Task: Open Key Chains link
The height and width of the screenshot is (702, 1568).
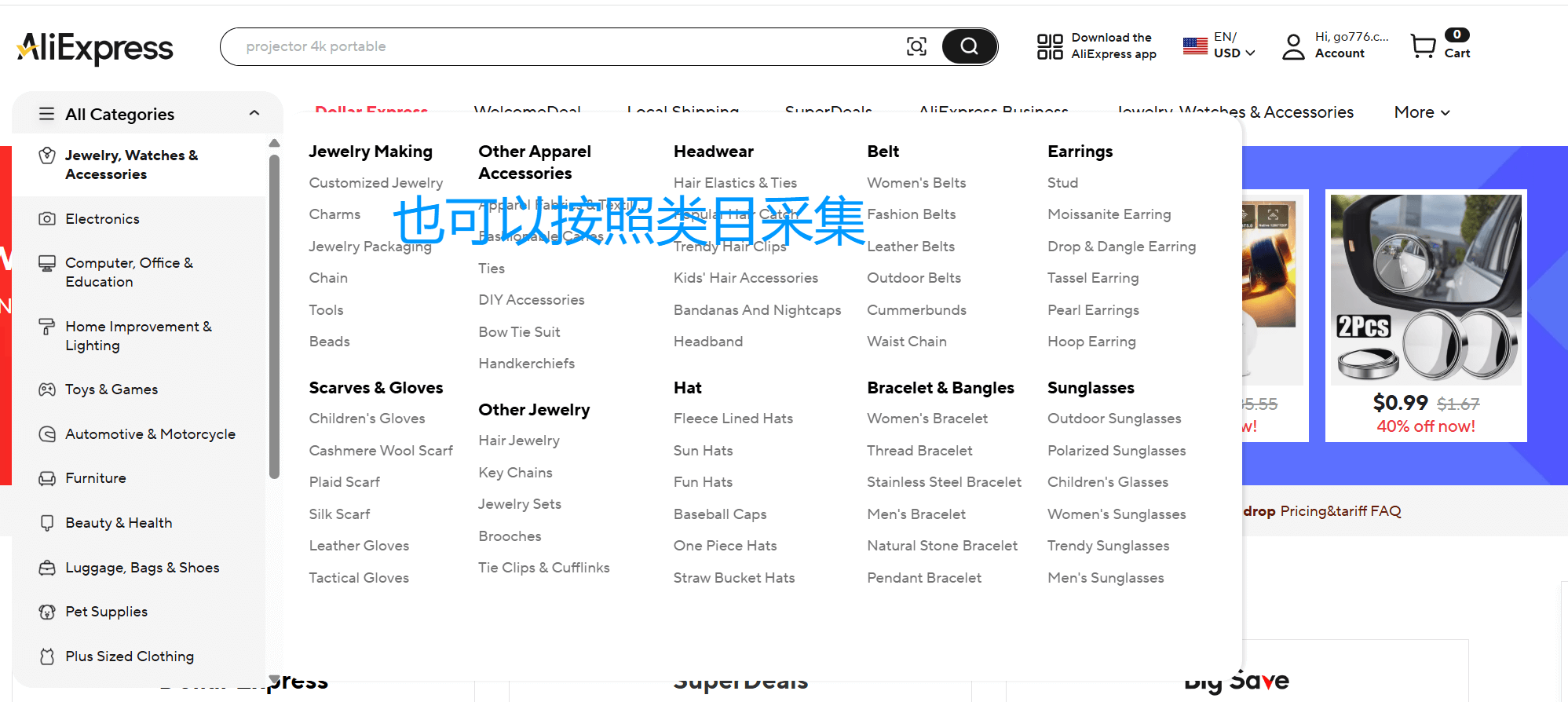Action: coord(515,473)
